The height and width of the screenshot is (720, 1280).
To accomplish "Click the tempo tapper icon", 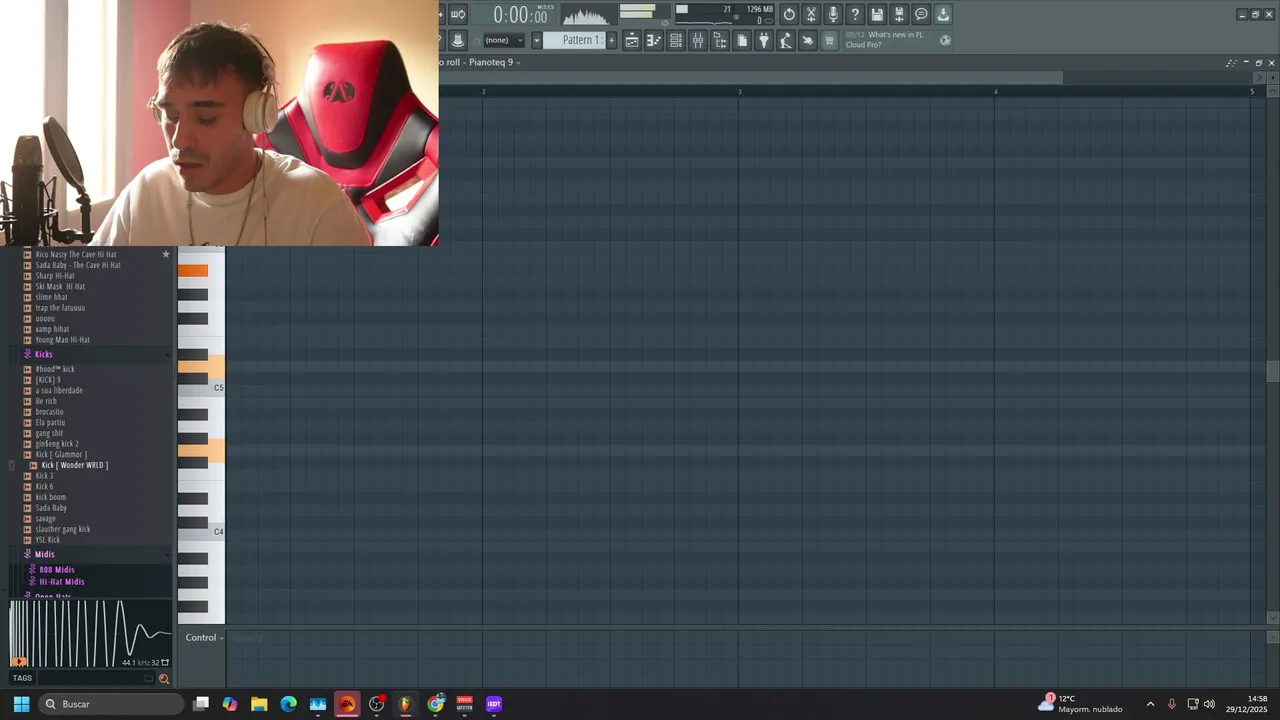I will coord(786,40).
